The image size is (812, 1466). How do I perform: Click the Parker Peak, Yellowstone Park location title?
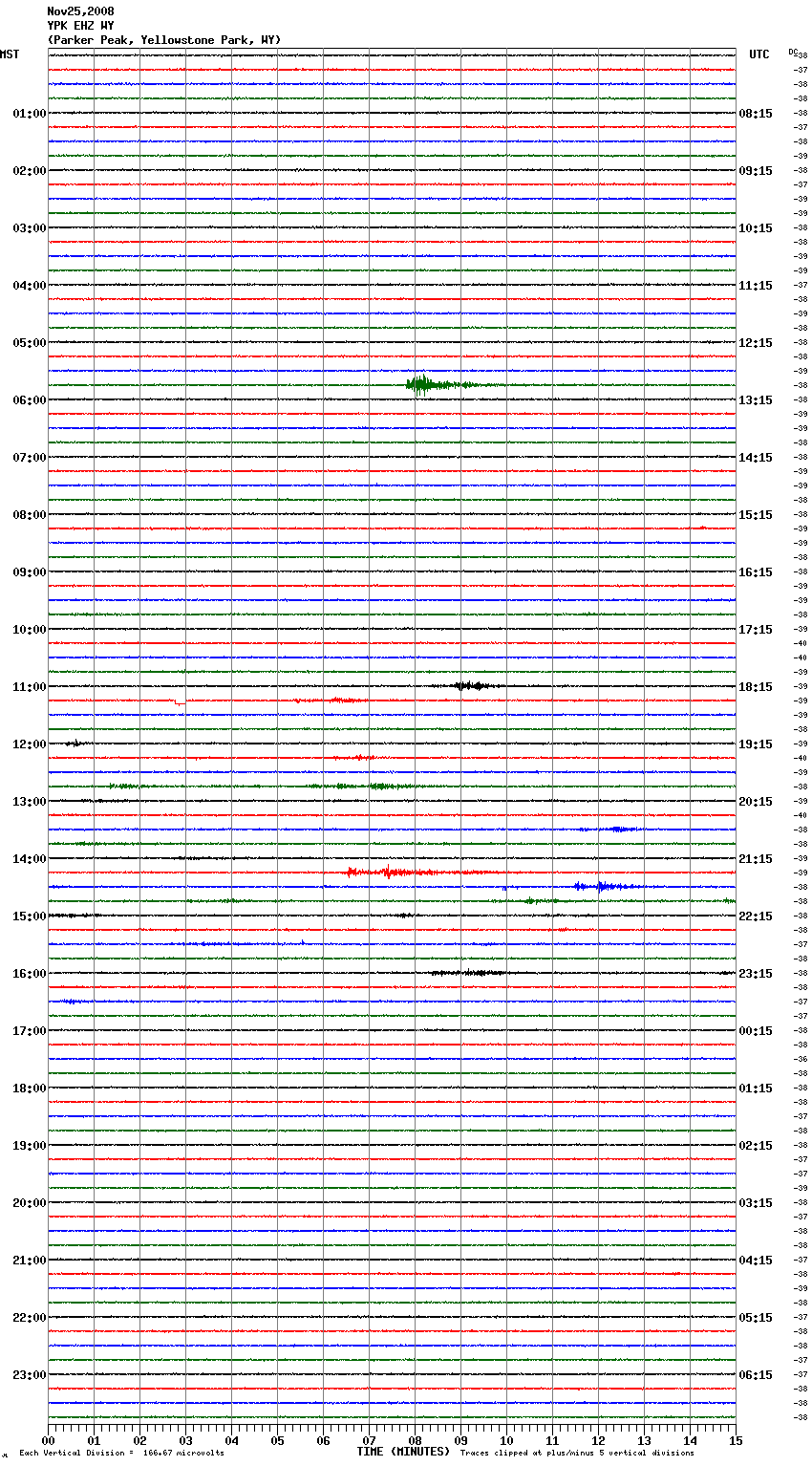click(164, 40)
